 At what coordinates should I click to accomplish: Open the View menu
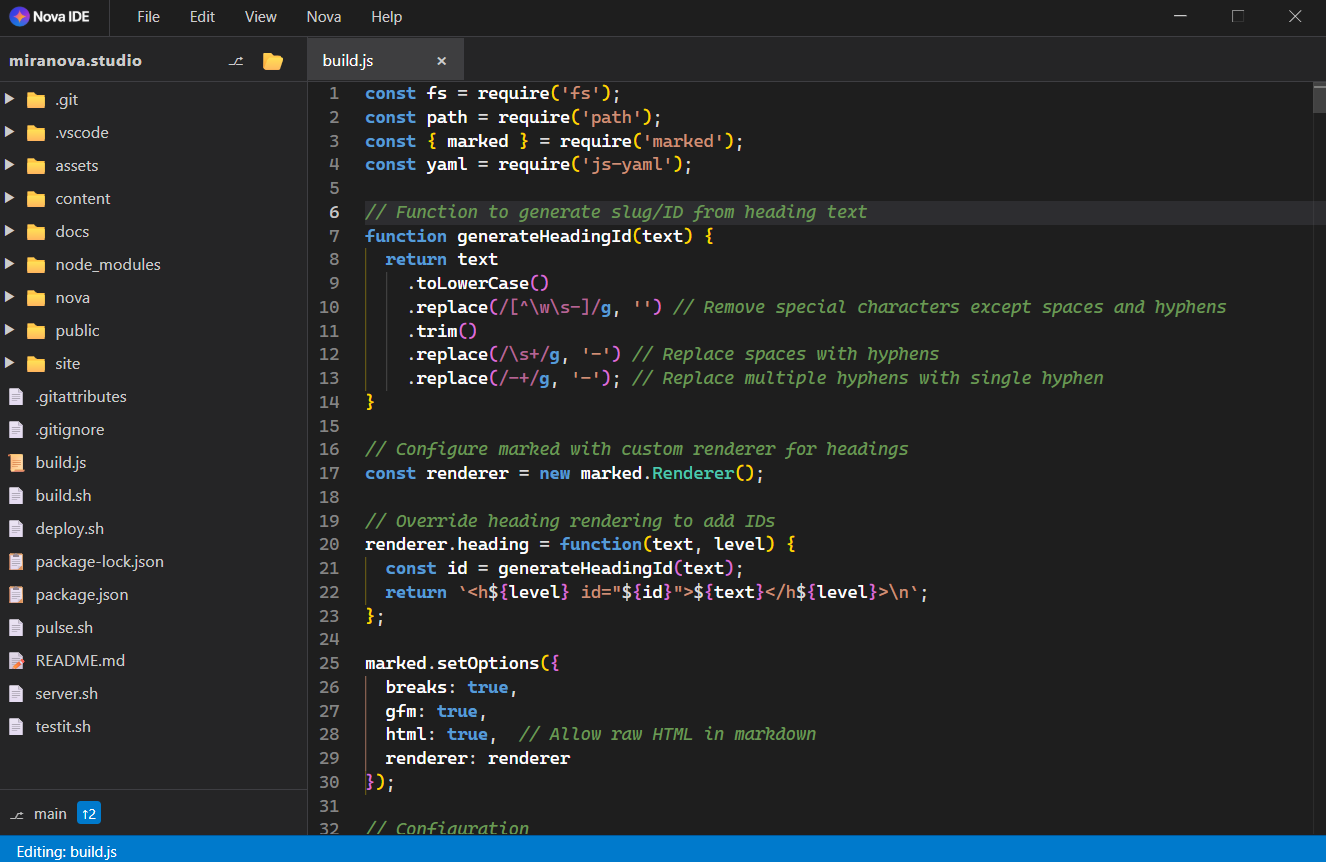coord(260,17)
